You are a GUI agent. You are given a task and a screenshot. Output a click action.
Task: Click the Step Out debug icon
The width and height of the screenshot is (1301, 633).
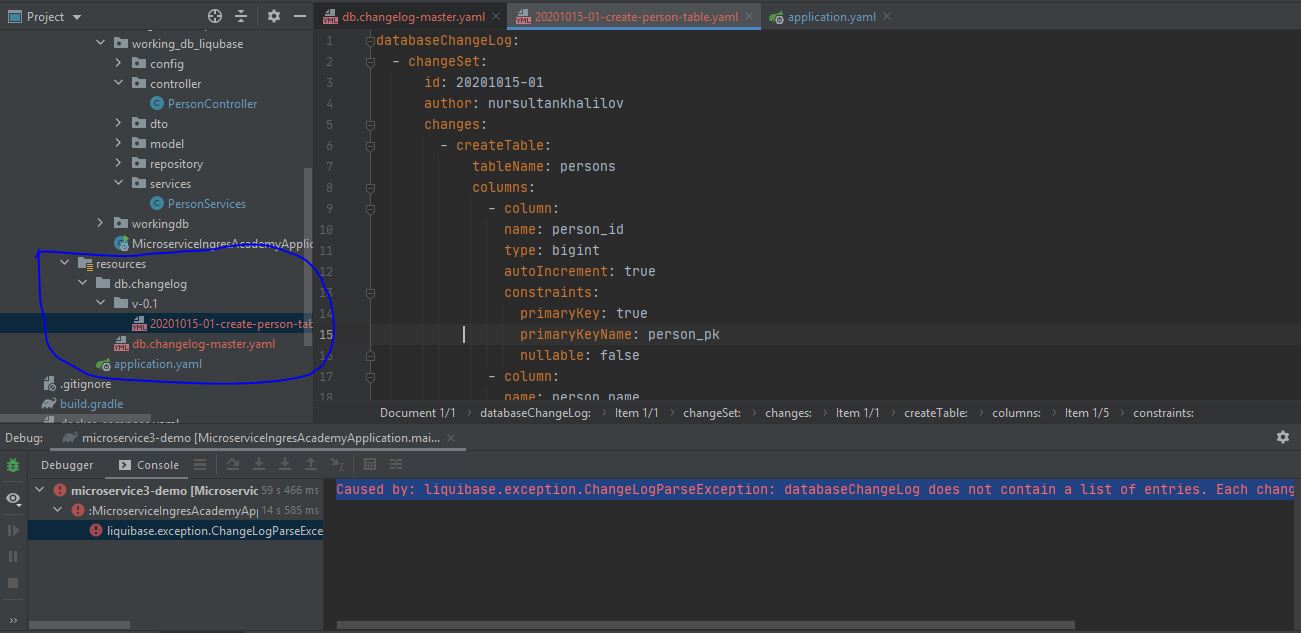click(x=311, y=465)
